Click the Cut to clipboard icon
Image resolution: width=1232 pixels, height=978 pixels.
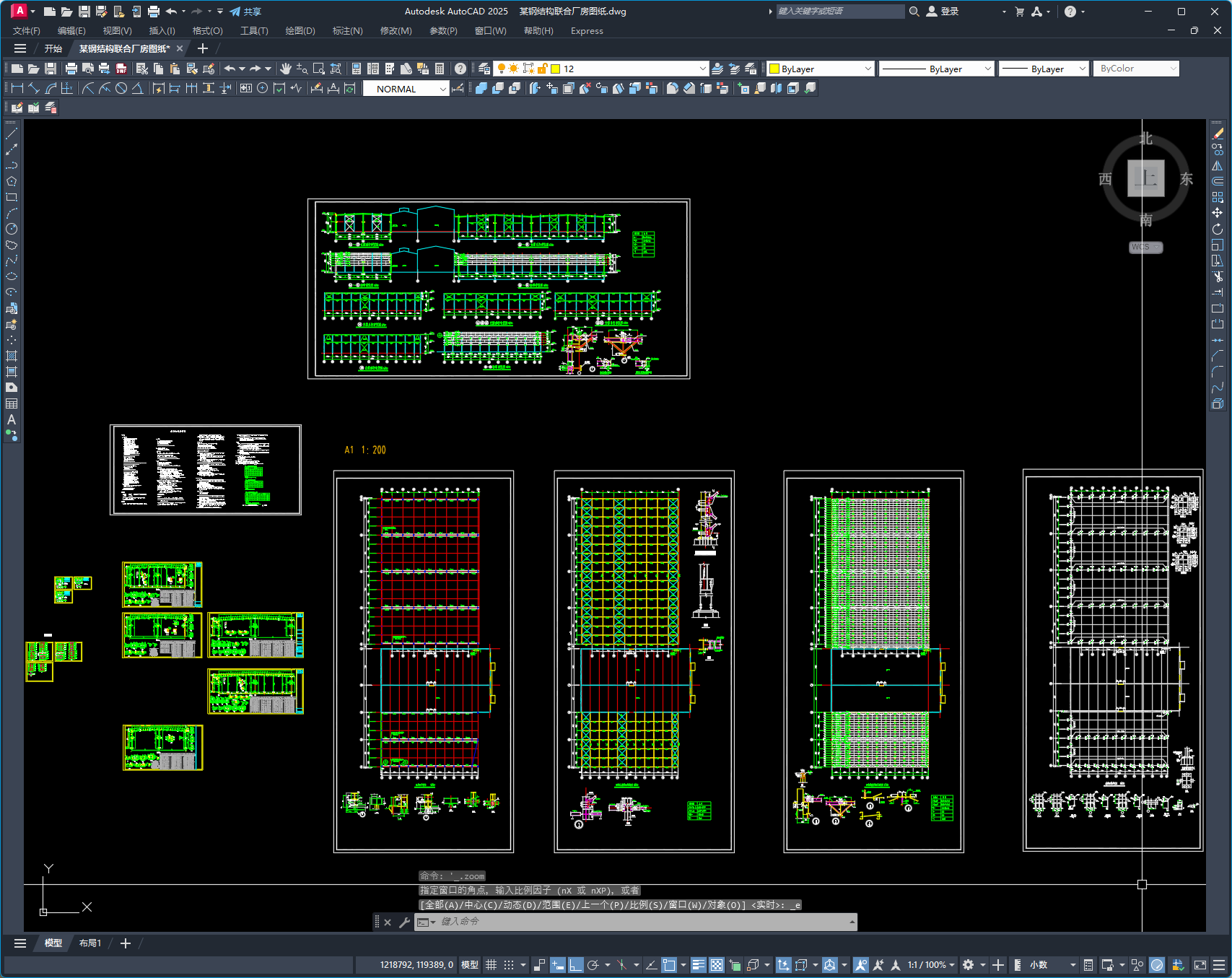(141, 69)
